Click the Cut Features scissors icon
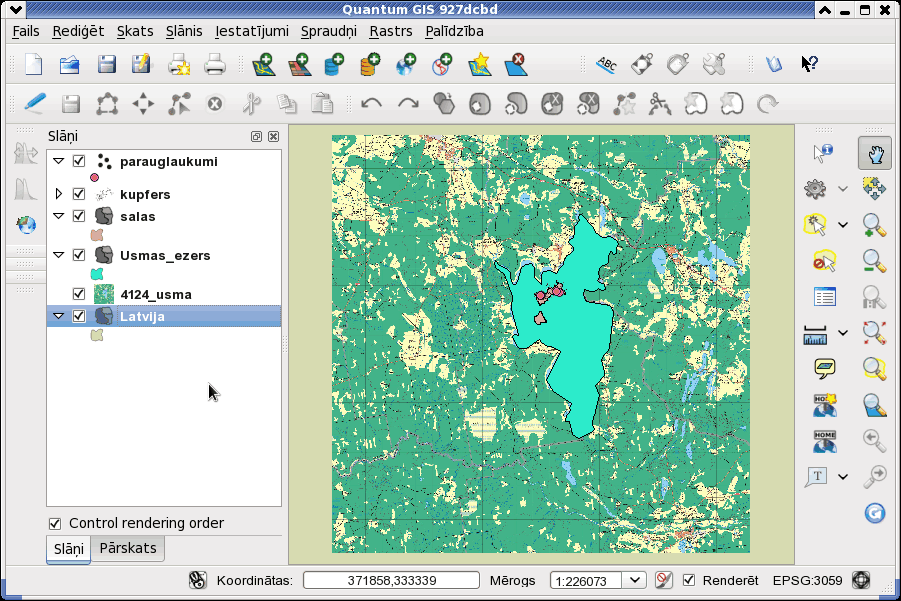Viewport: 901px width, 601px height. tap(251, 104)
